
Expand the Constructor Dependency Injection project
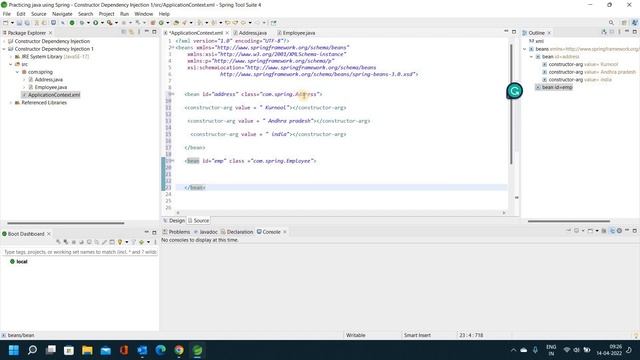[4, 41]
